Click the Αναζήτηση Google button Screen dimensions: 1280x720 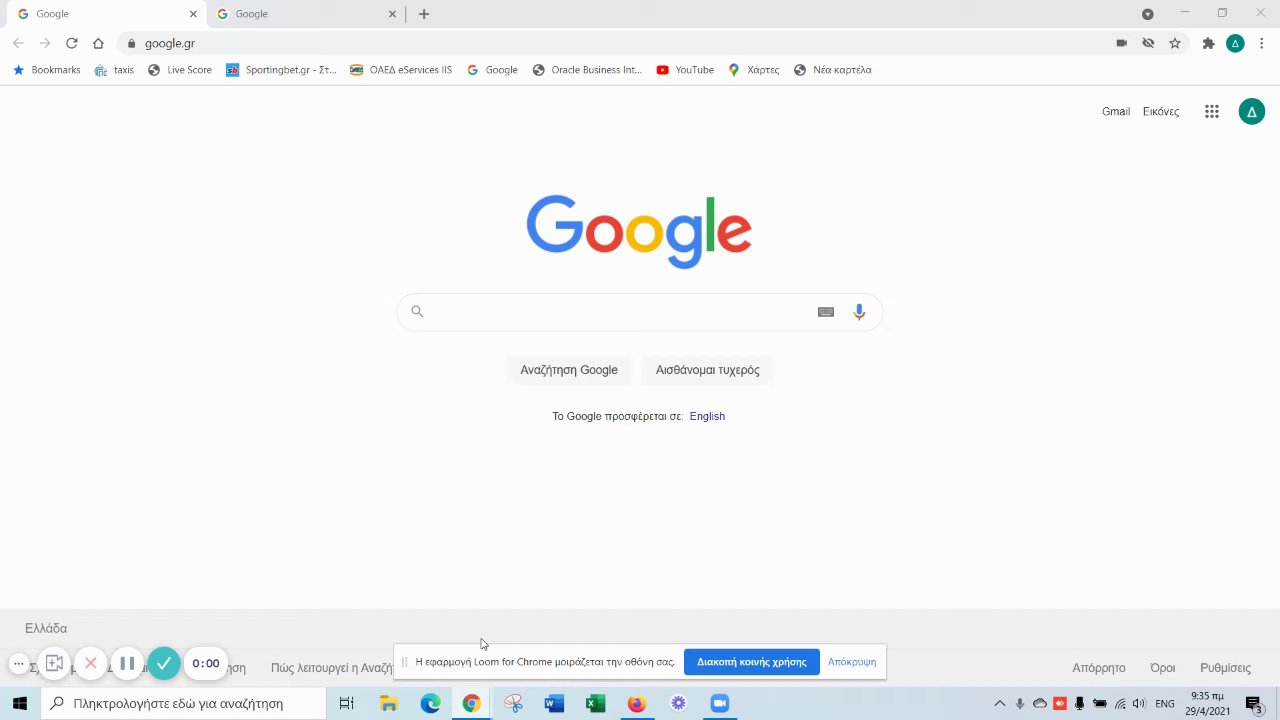[569, 370]
